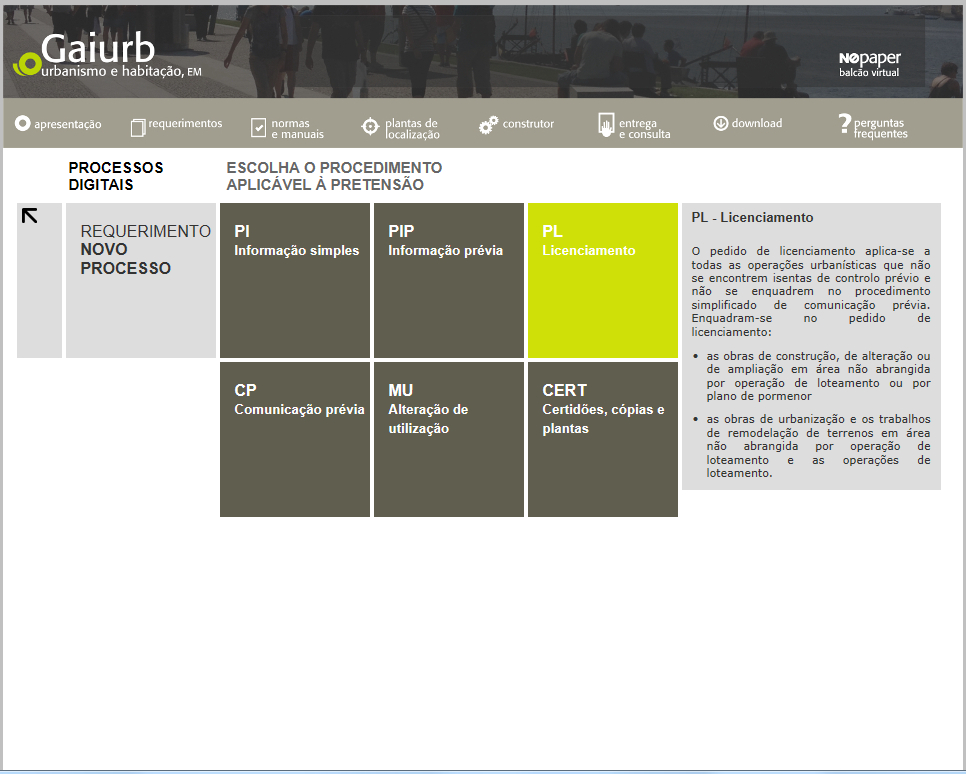This screenshot has height=774, width=966.
Task: Click the Requerimento Novo Processo tile
Action: tap(141, 280)
